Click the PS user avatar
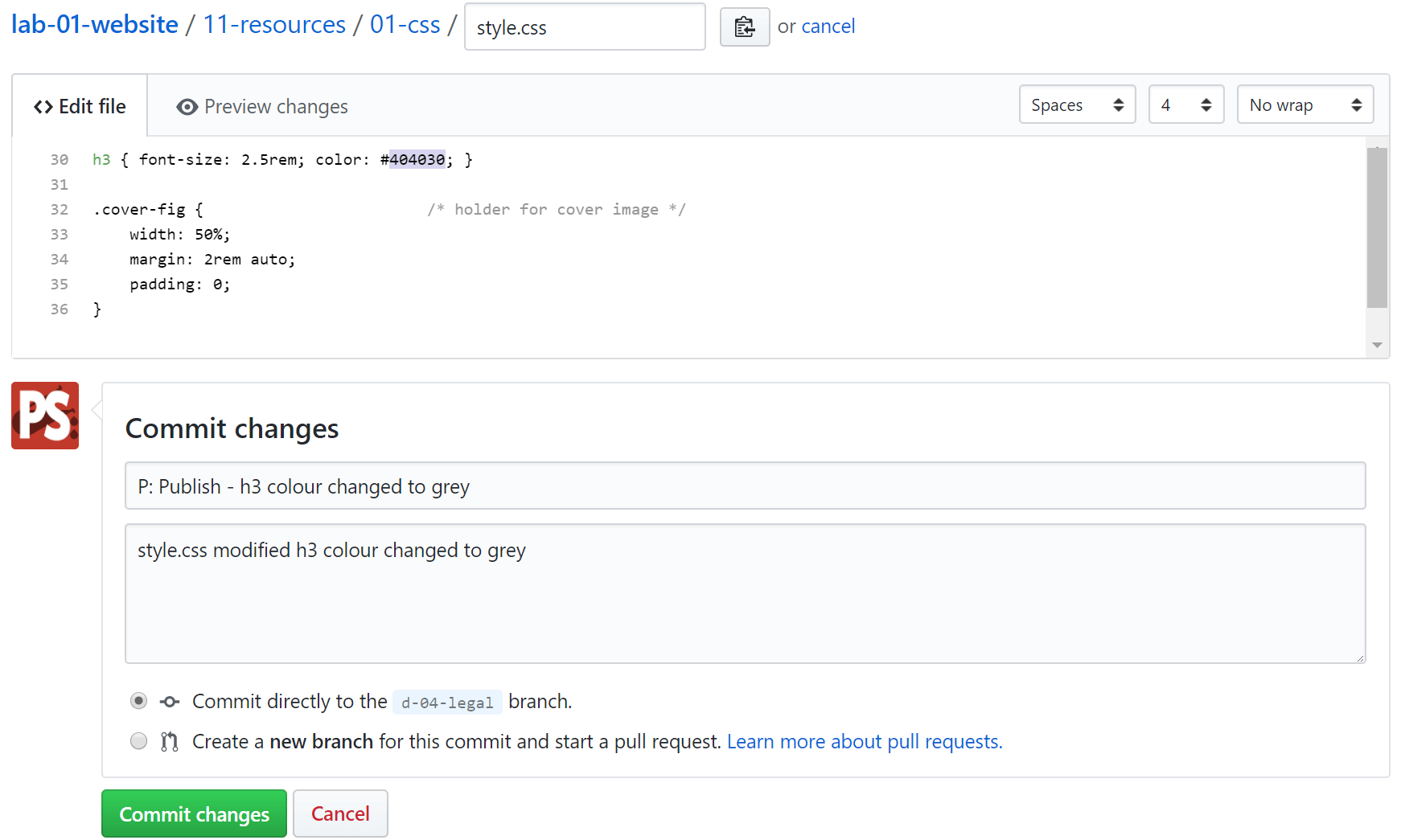Screen dimensions: 1401x840 [x=45, y=416]
